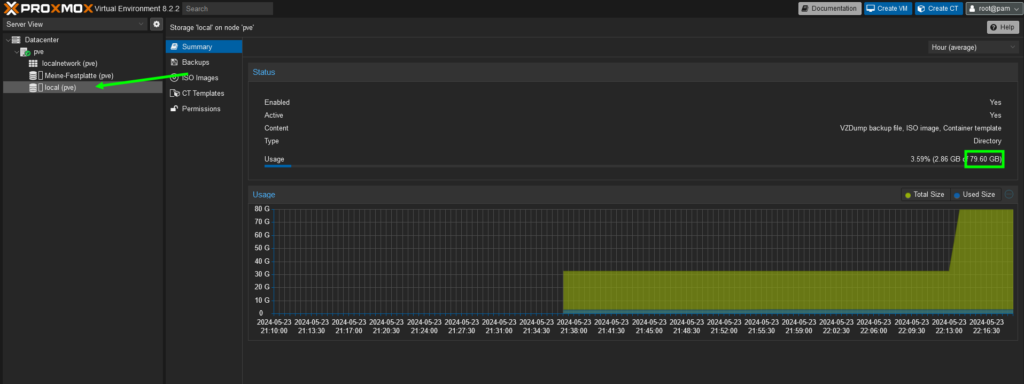Open the Hour (average) timeframe dropdown
The height and width of the screenshot is (384, 1024).
(x=972, y=47)
